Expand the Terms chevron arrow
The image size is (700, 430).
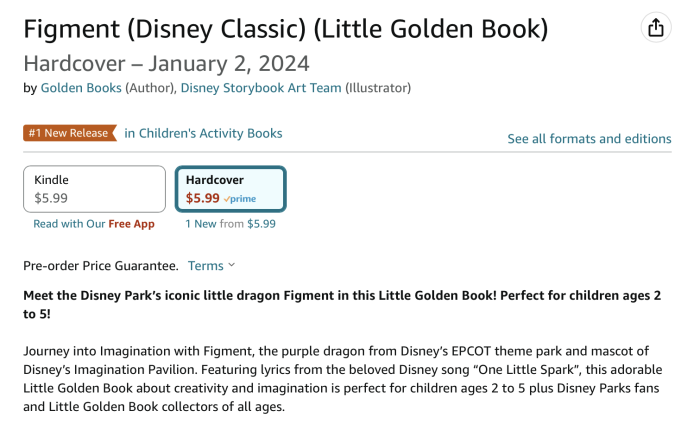click(232, 265)
